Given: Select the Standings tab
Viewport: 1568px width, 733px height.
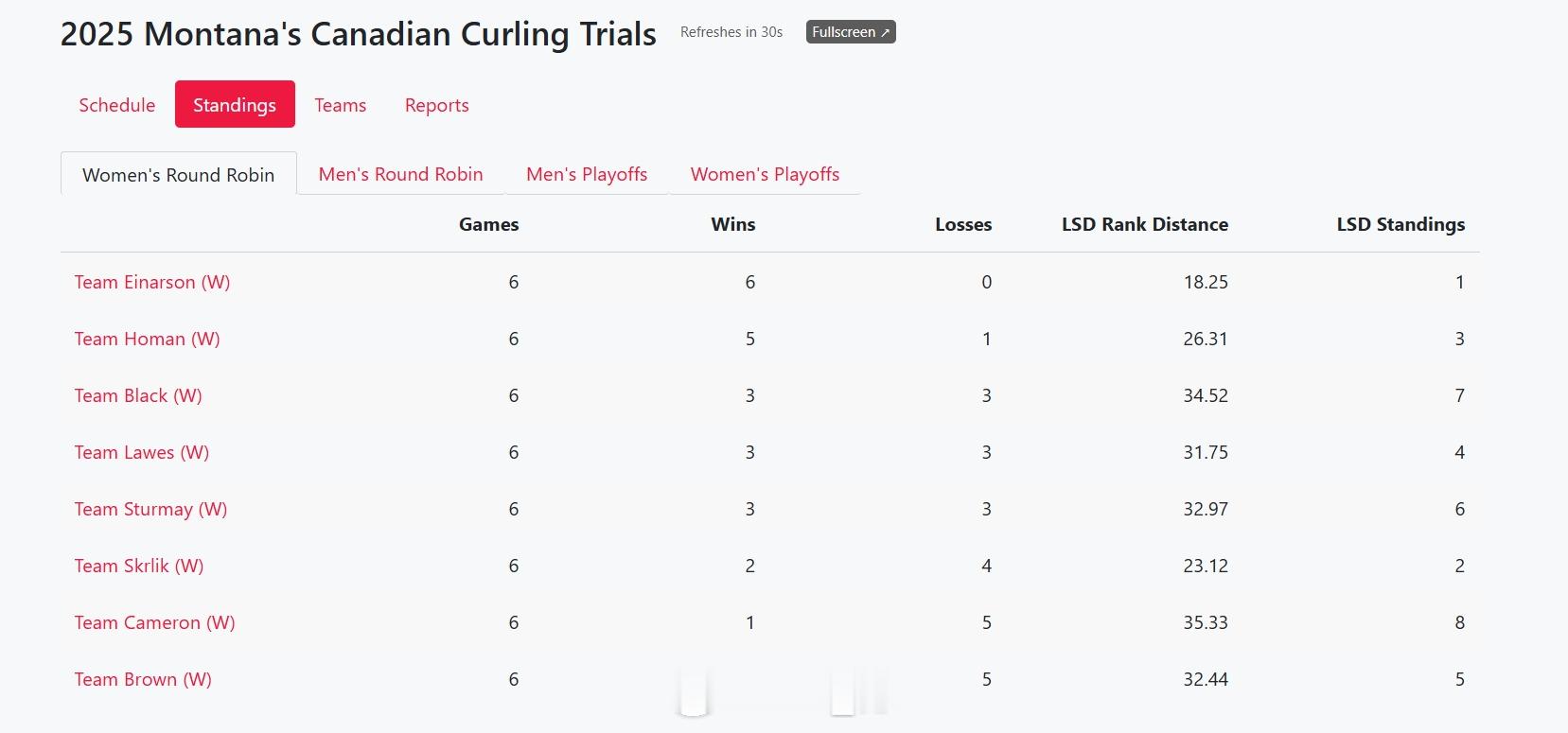Looking at the screenshot, I should click(235, 105).
